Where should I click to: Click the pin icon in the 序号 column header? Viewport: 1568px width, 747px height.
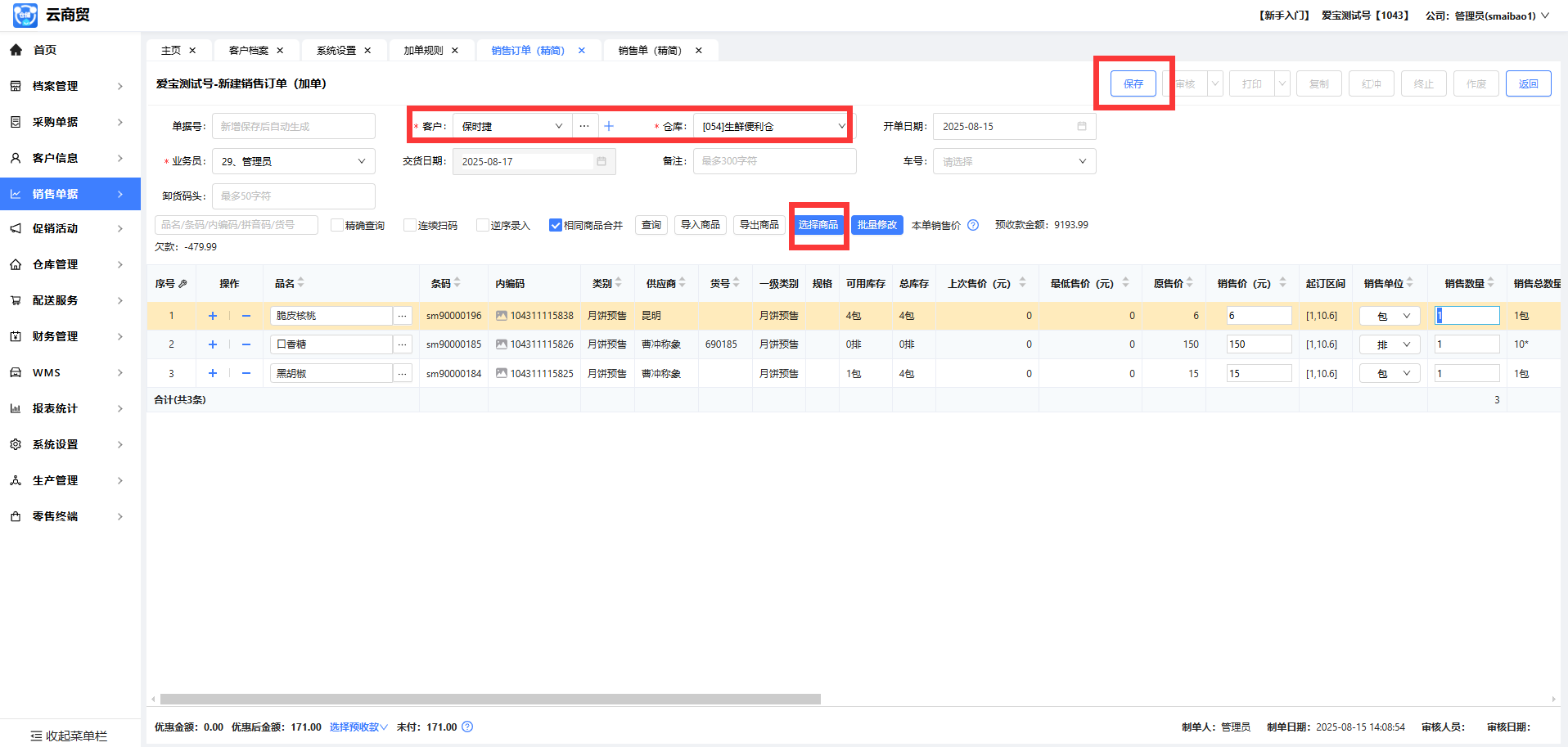182,284
